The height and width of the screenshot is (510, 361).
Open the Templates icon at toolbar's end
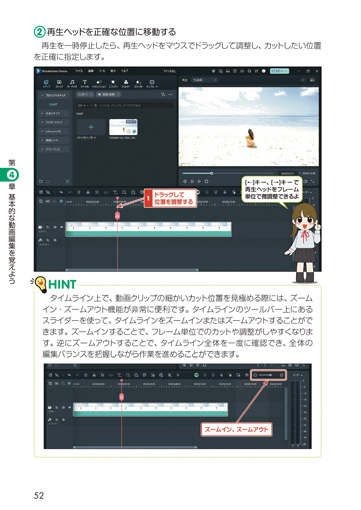[152, 83]
